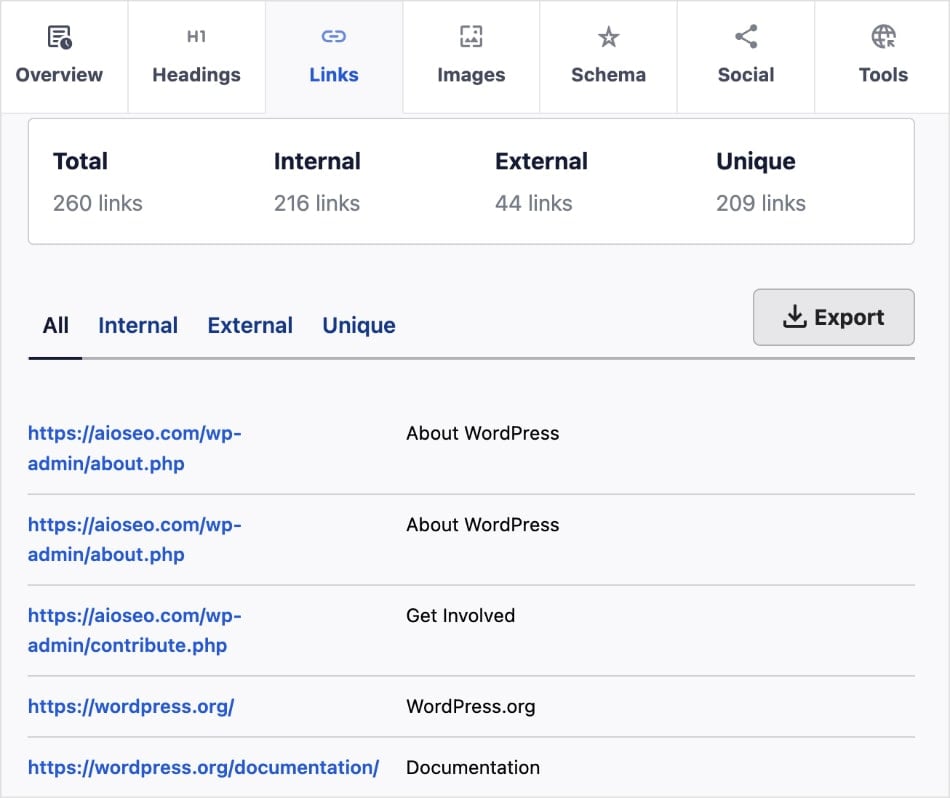This screenshot has width=950, height=798.
Task: Click the Tools globe icon
Action: pos(883,38)
